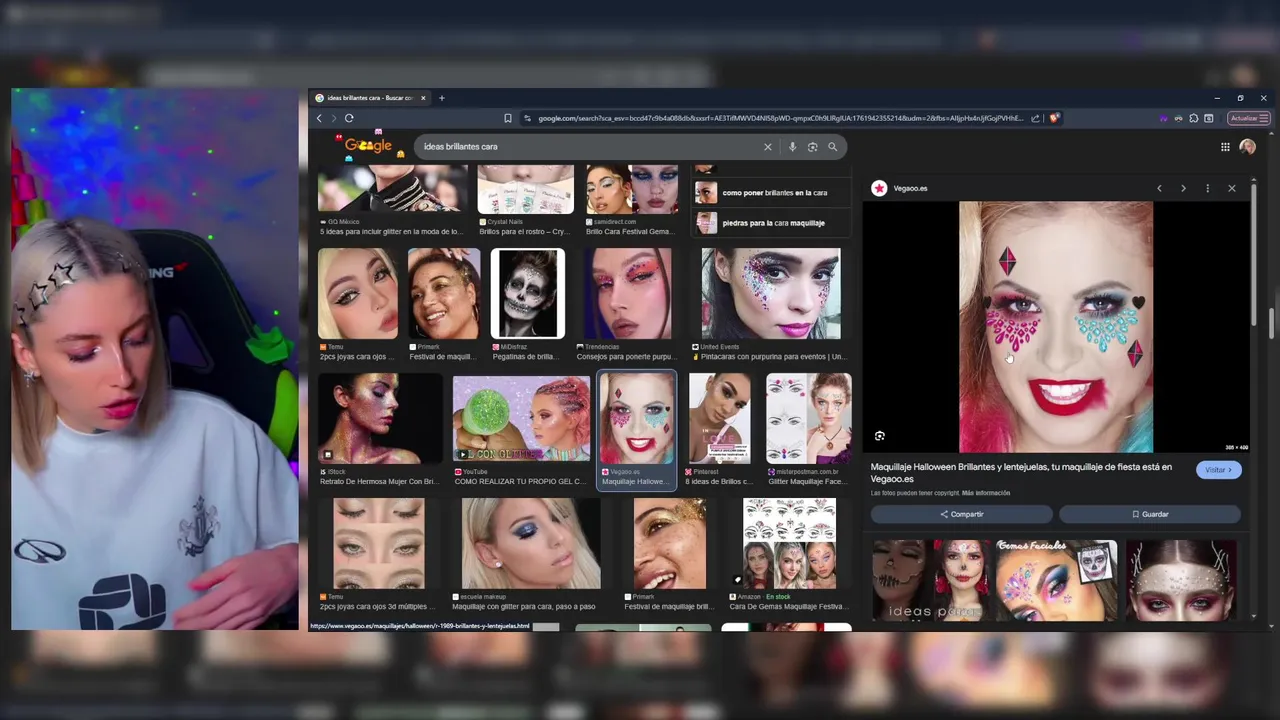Open misterpostman.com.br 'Glitter Maquillaje Face' result
The image size is (1280, 720).
(809, 419)
